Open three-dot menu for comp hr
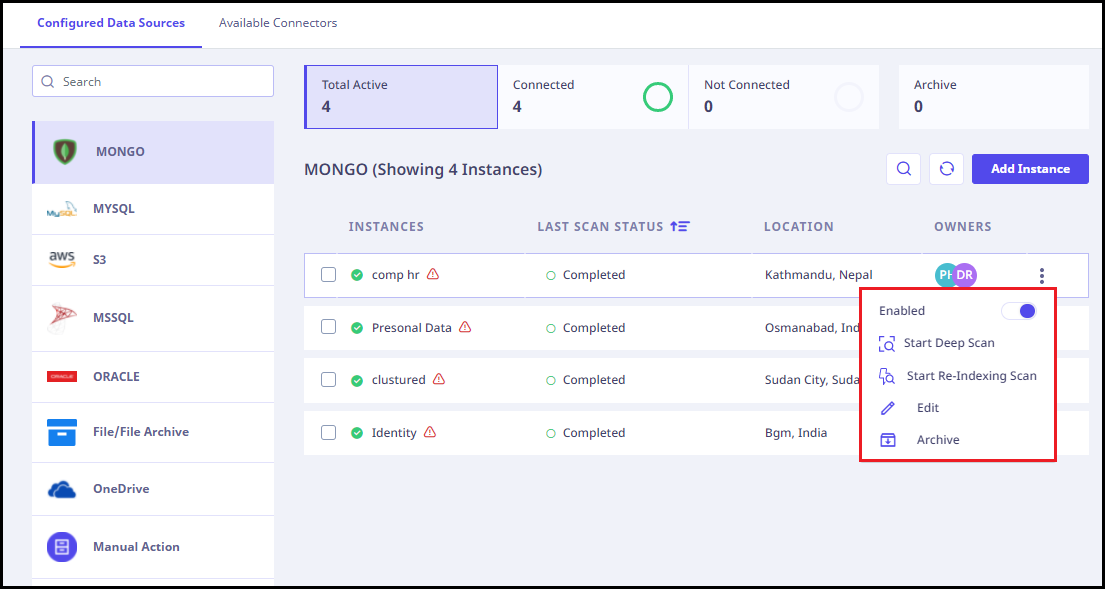Screen dimensions: 1105x589 click(x=1042, y=275)
